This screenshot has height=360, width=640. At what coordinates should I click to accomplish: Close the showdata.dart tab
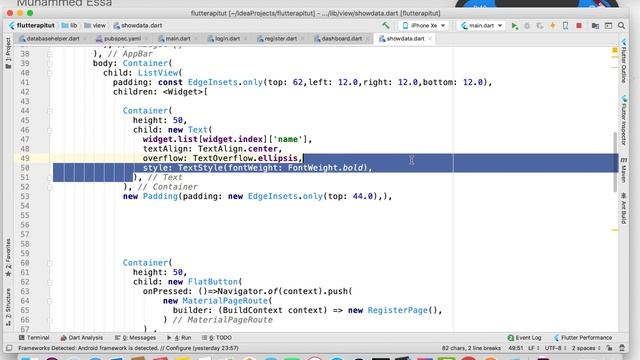pyautogui.click(x=429, y=39)
